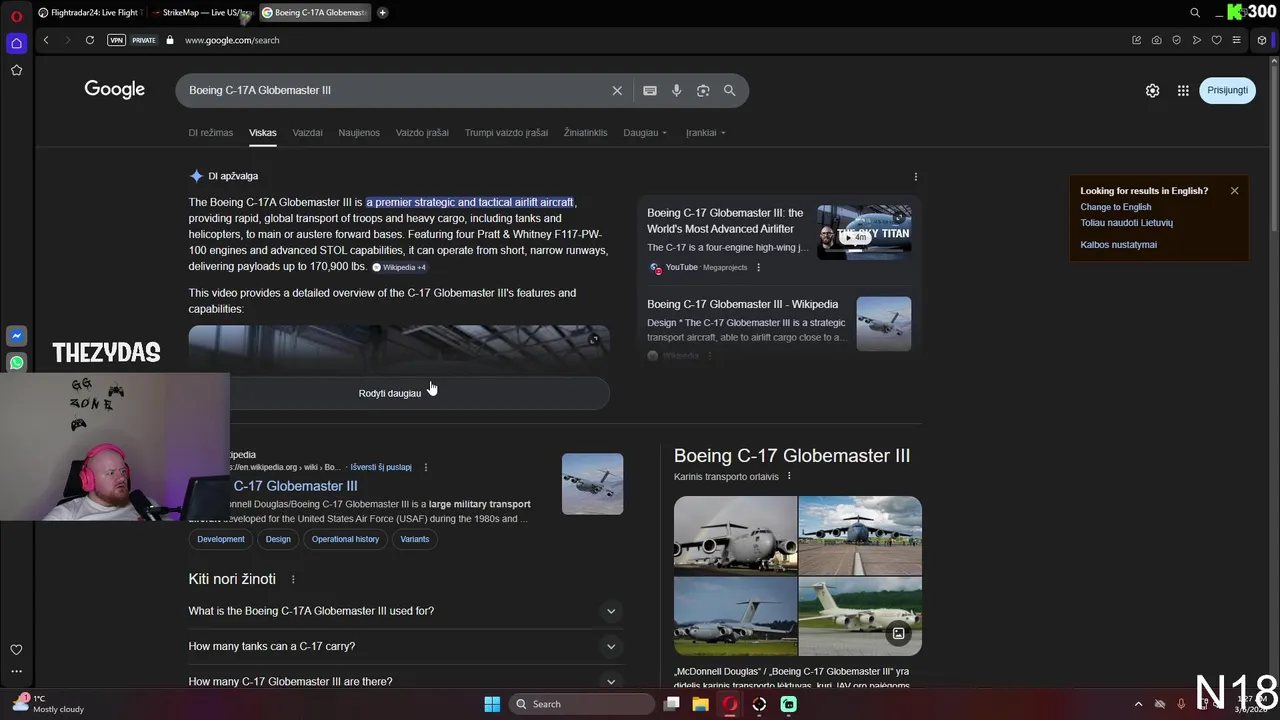Expand What is the C-17A used for
Image resolution: width=1280 pixels, height=720 pixels.
tap(405, 611)
